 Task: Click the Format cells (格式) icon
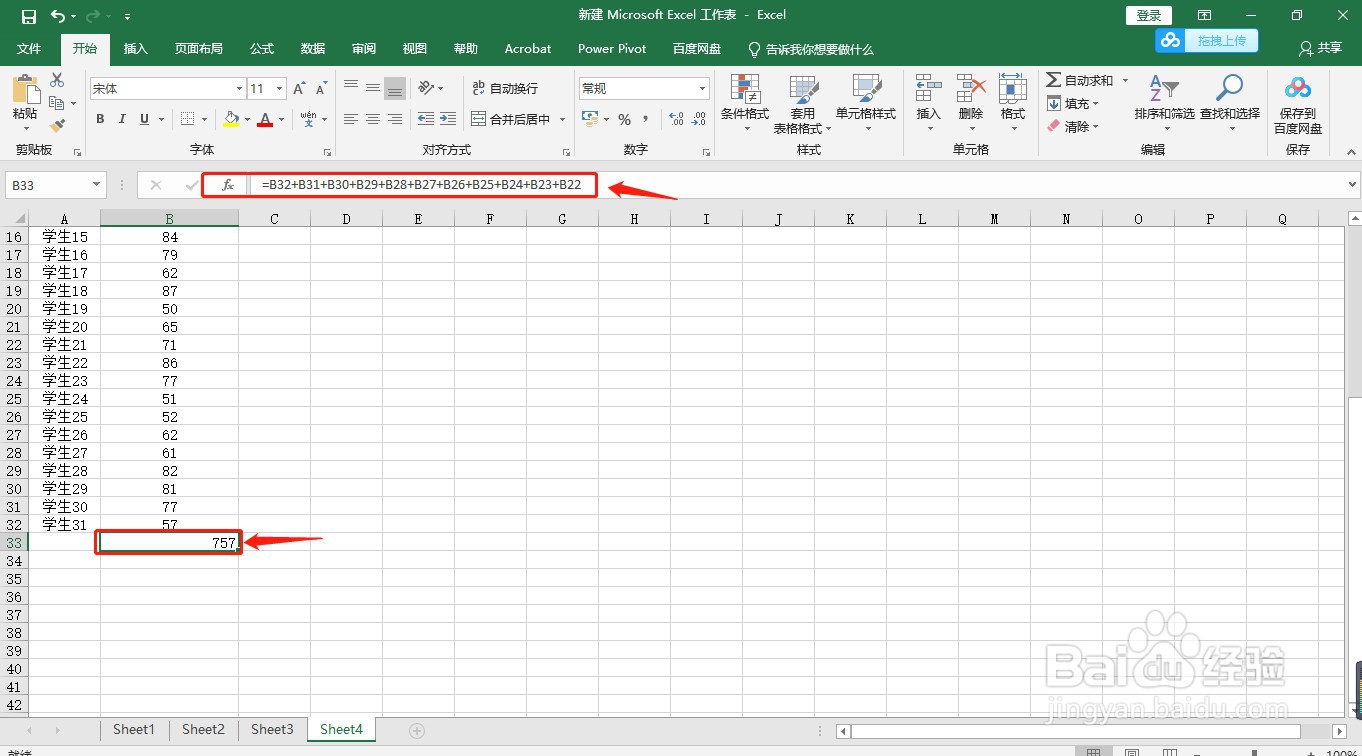coord(1013,102)
